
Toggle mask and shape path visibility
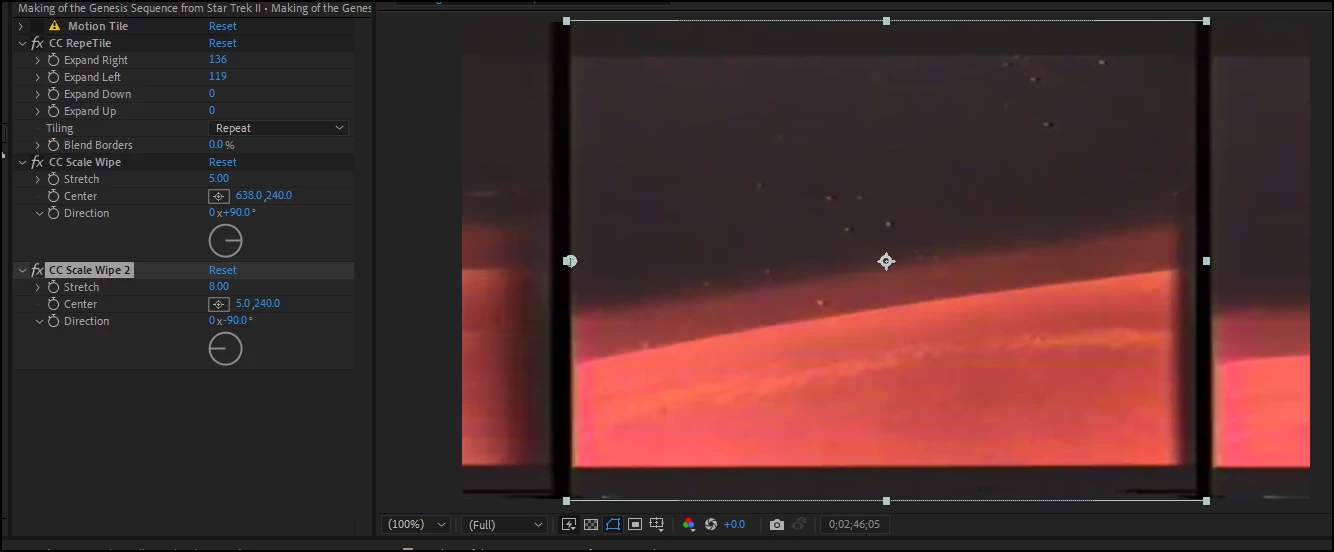coord(613,524)
